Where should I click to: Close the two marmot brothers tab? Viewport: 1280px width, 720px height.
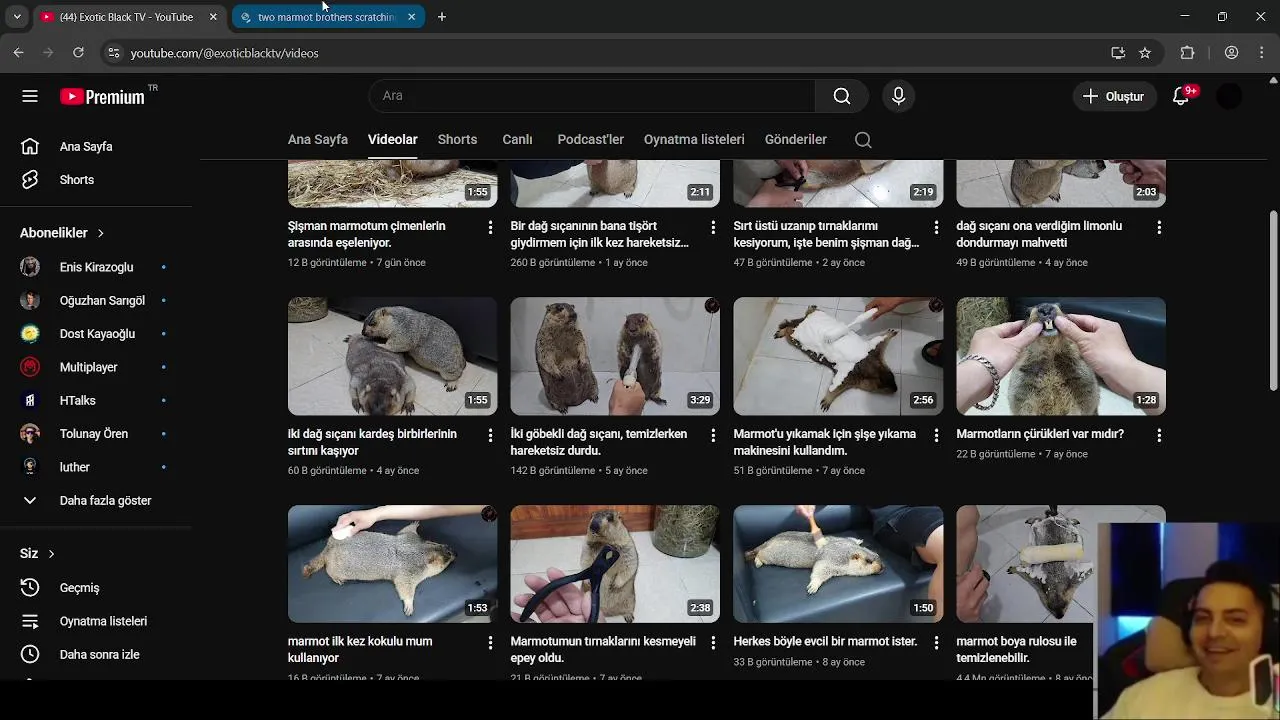(411, 17)
